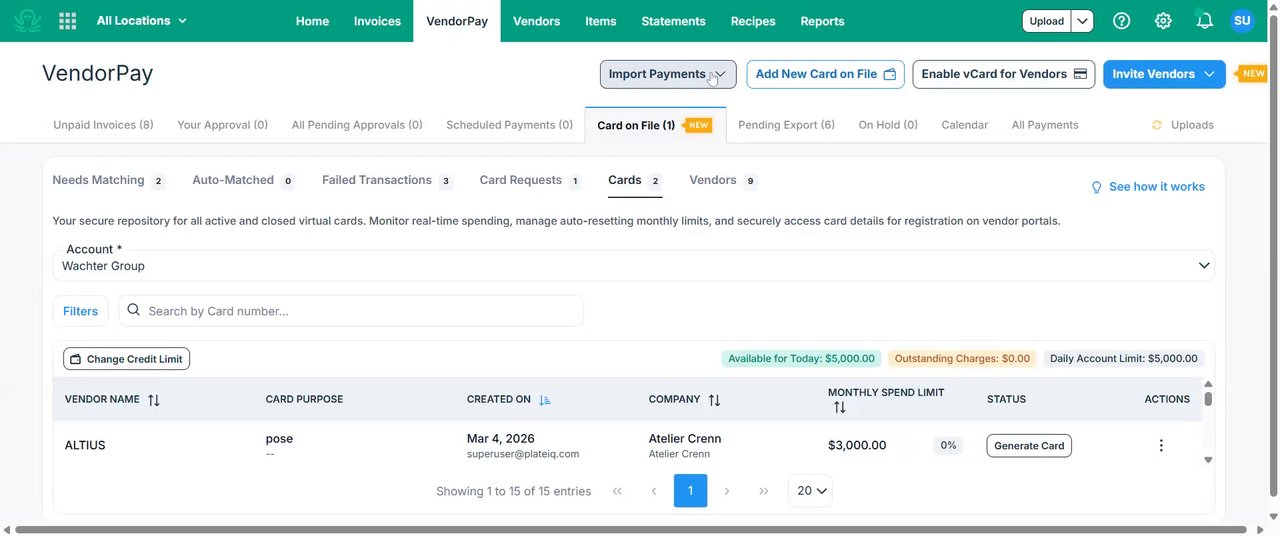The height and width of the screenshot is (536, 1280).
Task: Open the Invite Vendors dropdown
Action: [1164, 74]
